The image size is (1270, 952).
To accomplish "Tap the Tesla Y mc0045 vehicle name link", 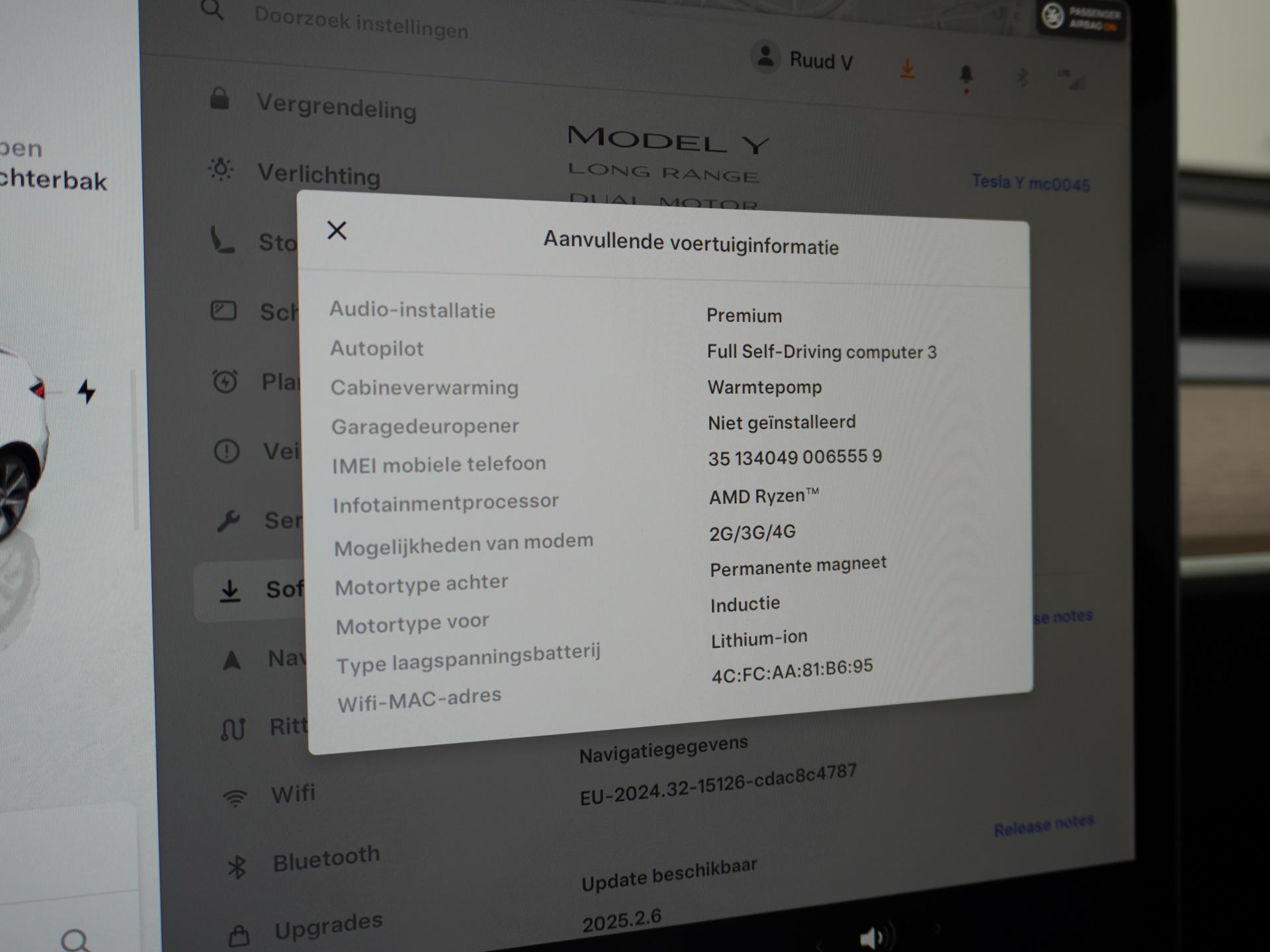I will [1031, 183].
